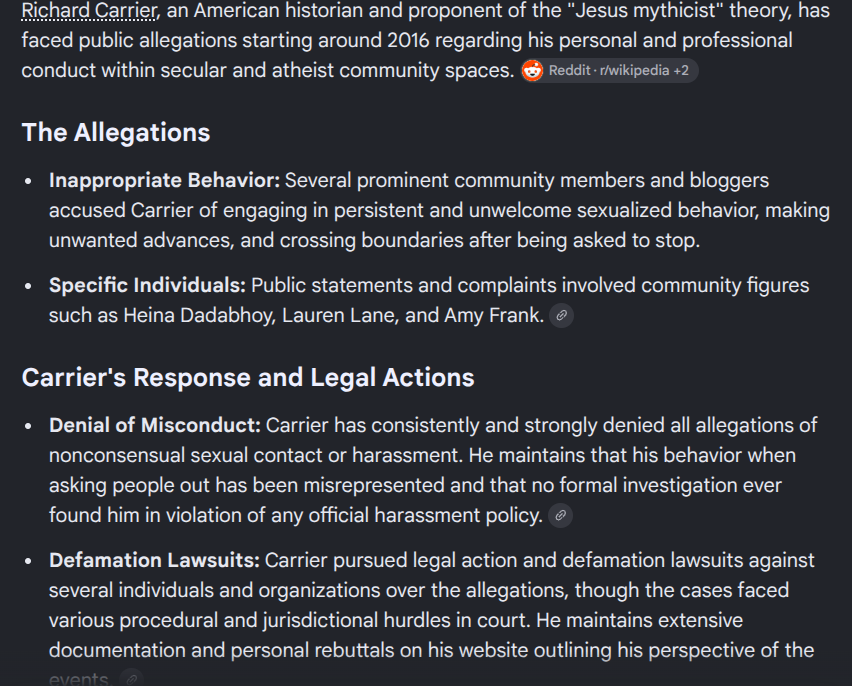Click partially visible link icon after events
This screenshot has width=852, height=686.
(131, 678)
